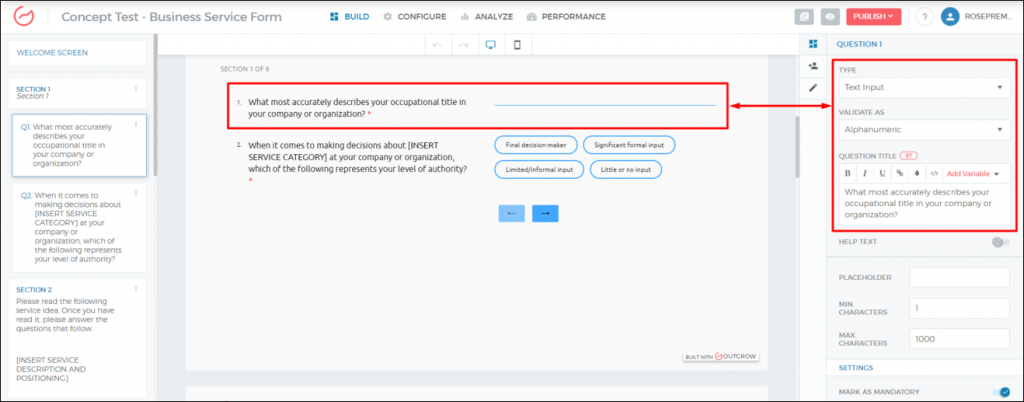Open the Validate As Alphanumeric dropdown
This screenshot has height=402, width=1024.
pos(921,130)
